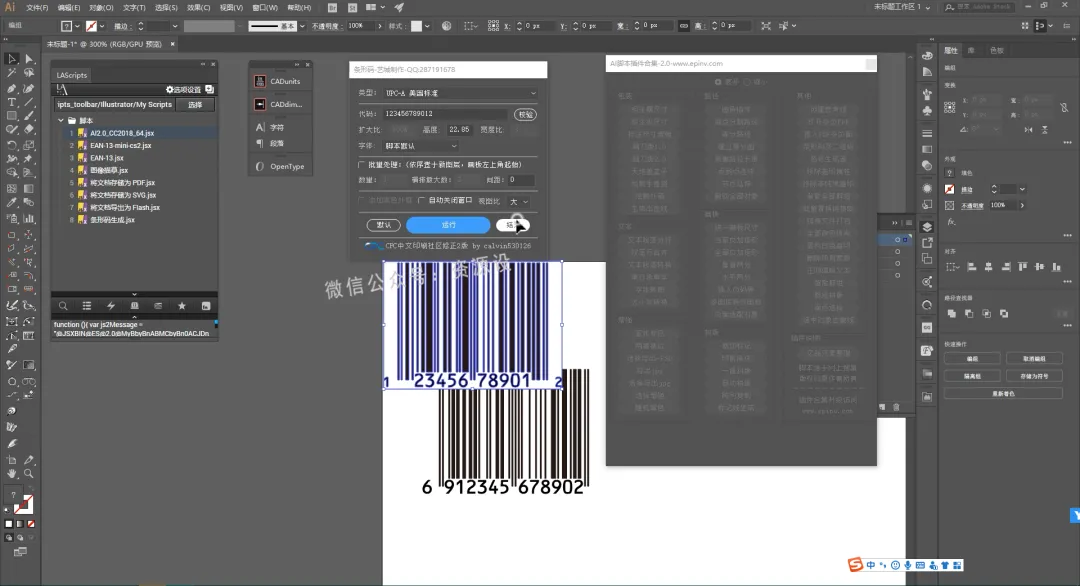Screen dimensions: 1080x586
Task: Click the 校验 verify button
Action: pyautogui.click(x=525, y=114)
